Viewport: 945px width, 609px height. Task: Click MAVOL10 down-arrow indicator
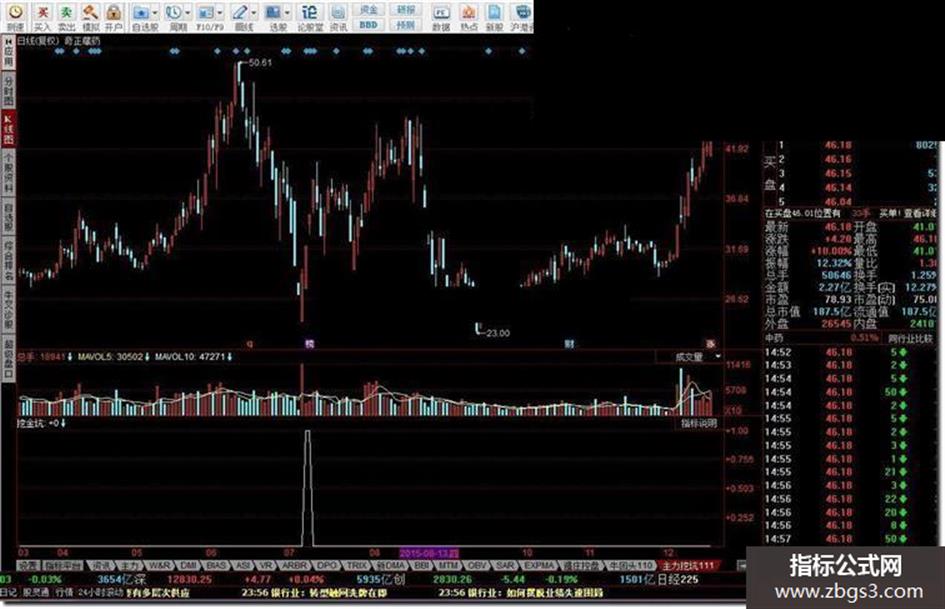(x=229, y=357)
